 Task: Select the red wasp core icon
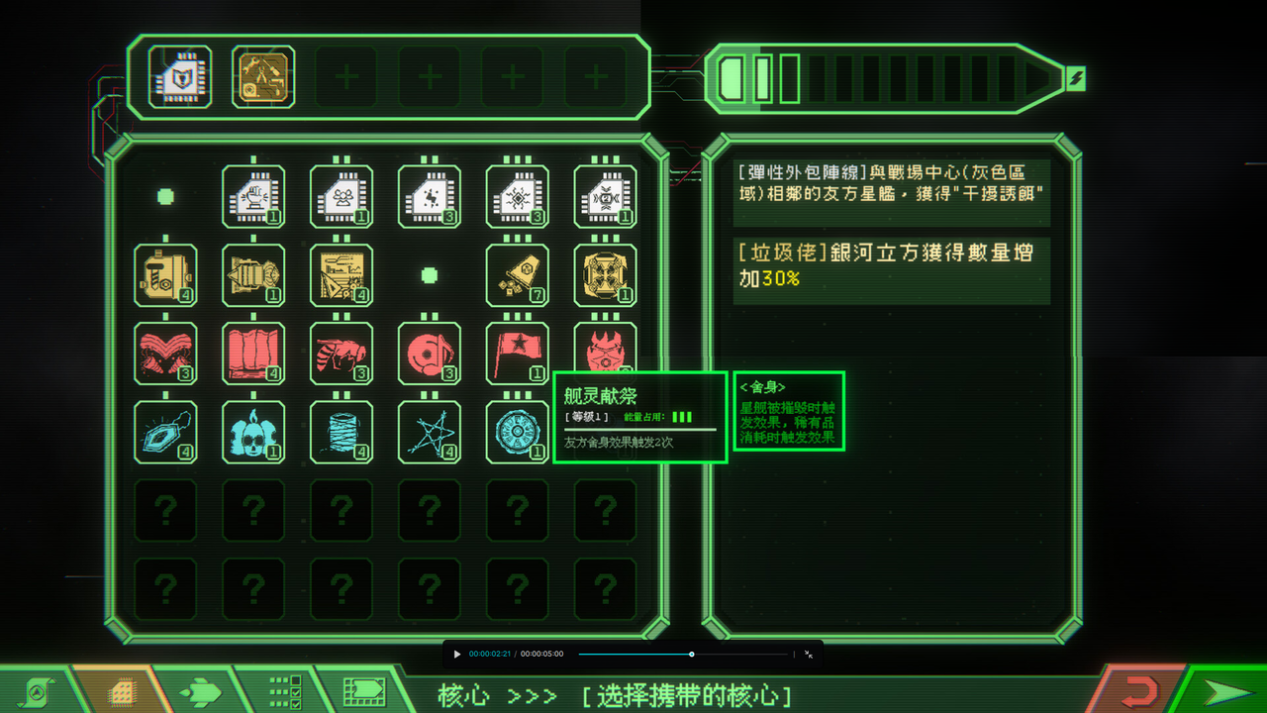(x=341, y=353)
